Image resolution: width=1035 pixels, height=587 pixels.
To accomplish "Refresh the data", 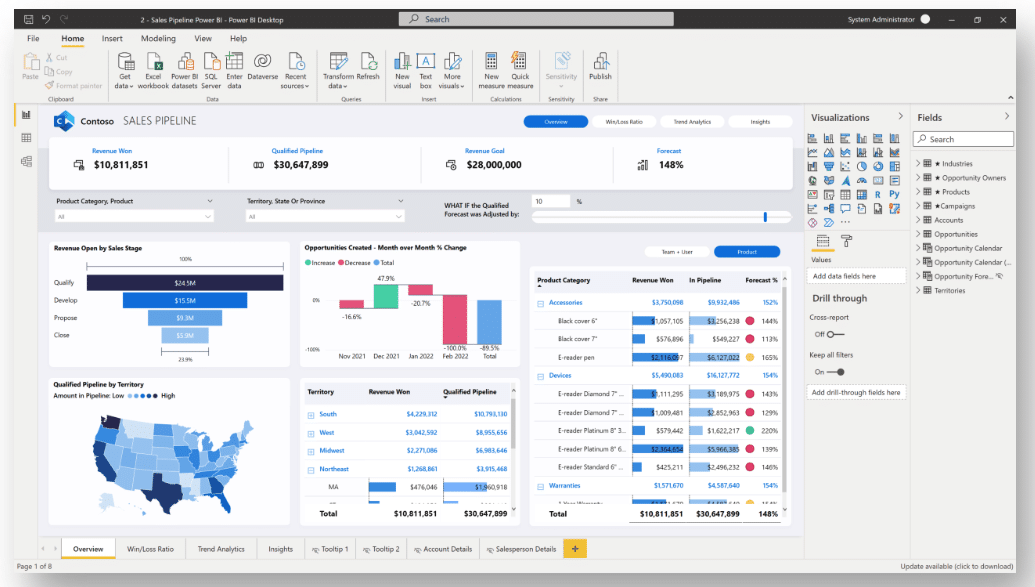I will [x=368, y=67].
